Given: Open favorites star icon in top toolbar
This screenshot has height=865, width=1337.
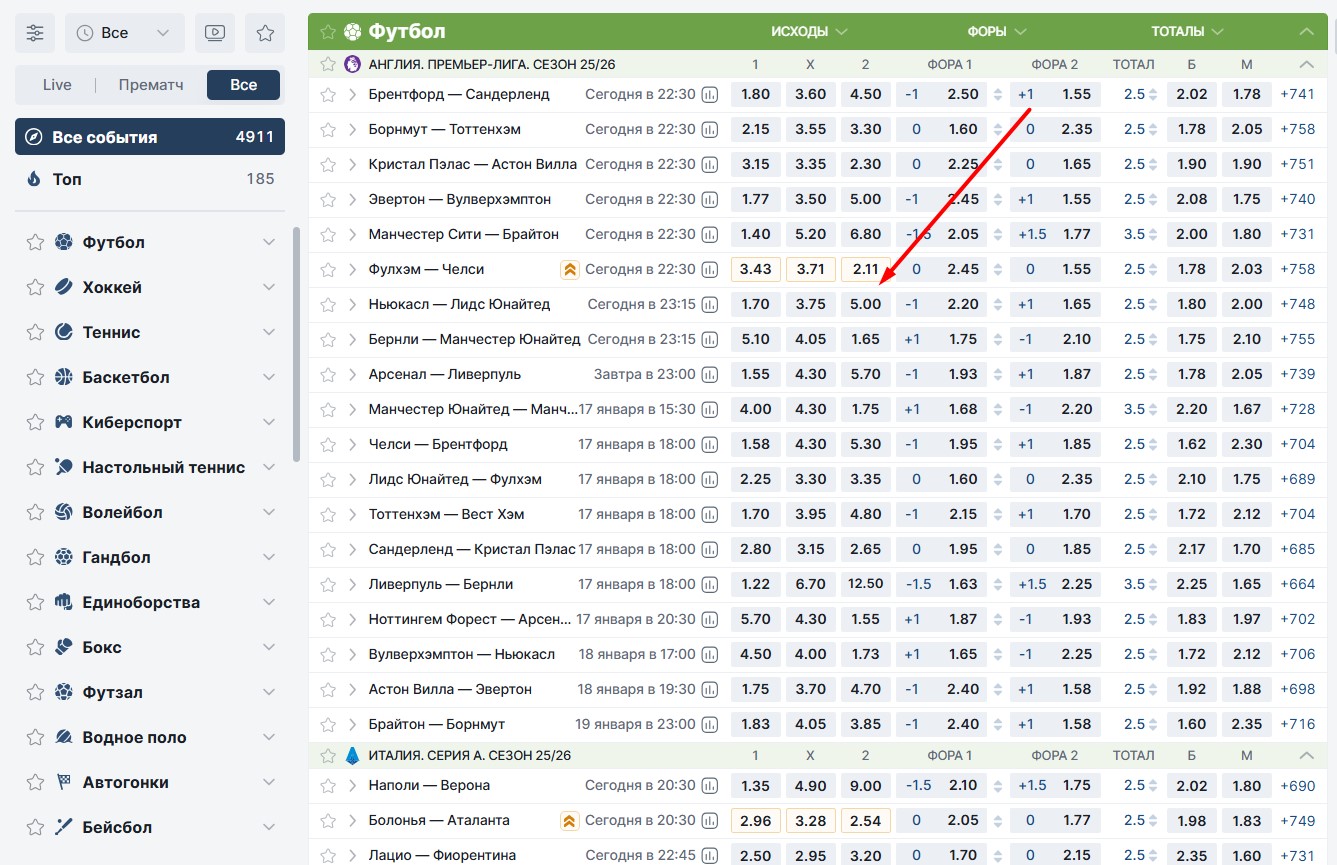Looking at the screenshot, I should pyautogui.click(x=265, y=33).
